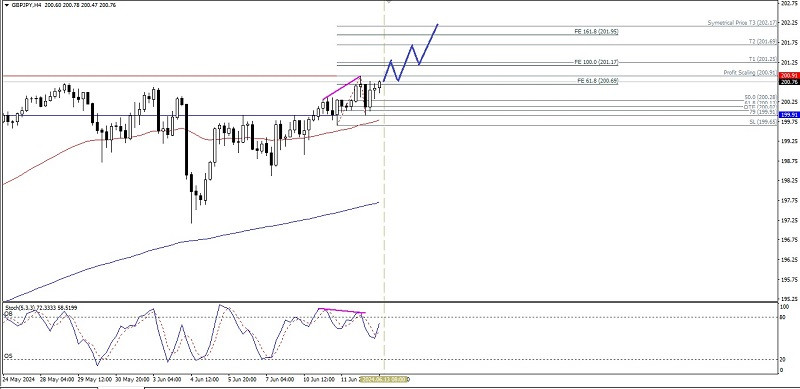
Task: Click the 197.25 price scale value
Action: tap(789, 221)
